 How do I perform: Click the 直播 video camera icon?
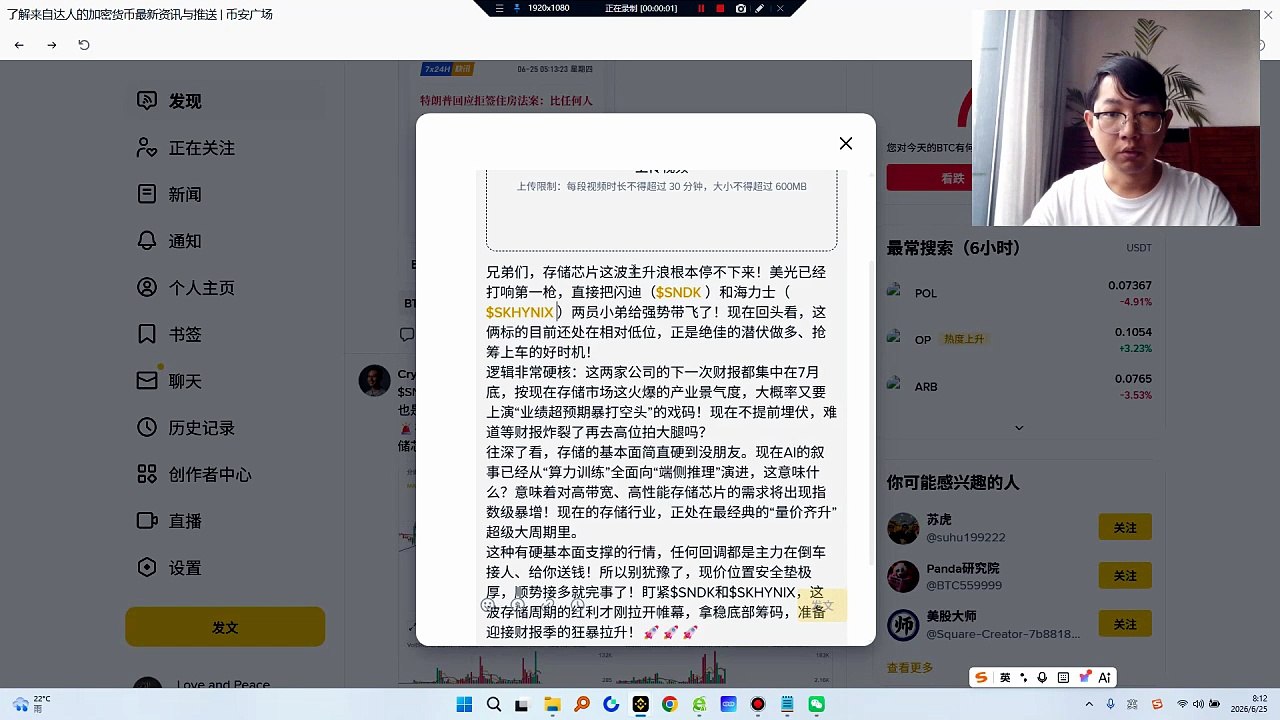tap(147, 521)
